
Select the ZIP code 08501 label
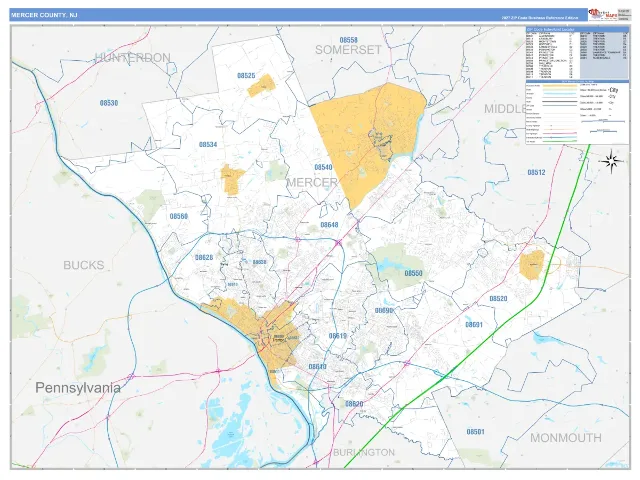point(476,431)
